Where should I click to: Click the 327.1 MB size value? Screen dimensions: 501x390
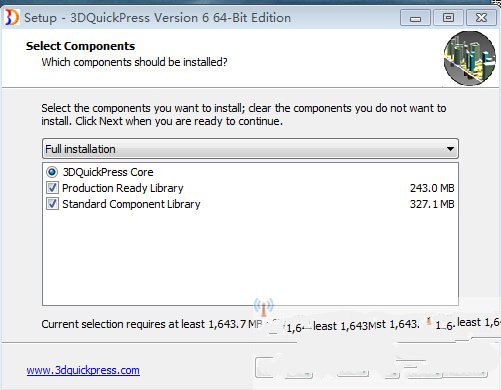point(432,204)
